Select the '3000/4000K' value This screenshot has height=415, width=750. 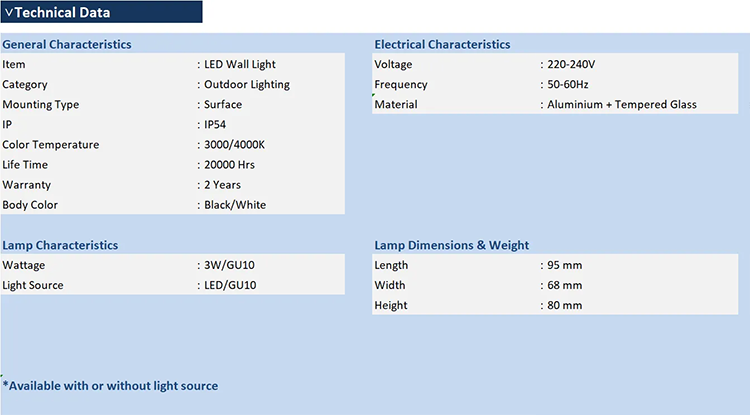234,145
